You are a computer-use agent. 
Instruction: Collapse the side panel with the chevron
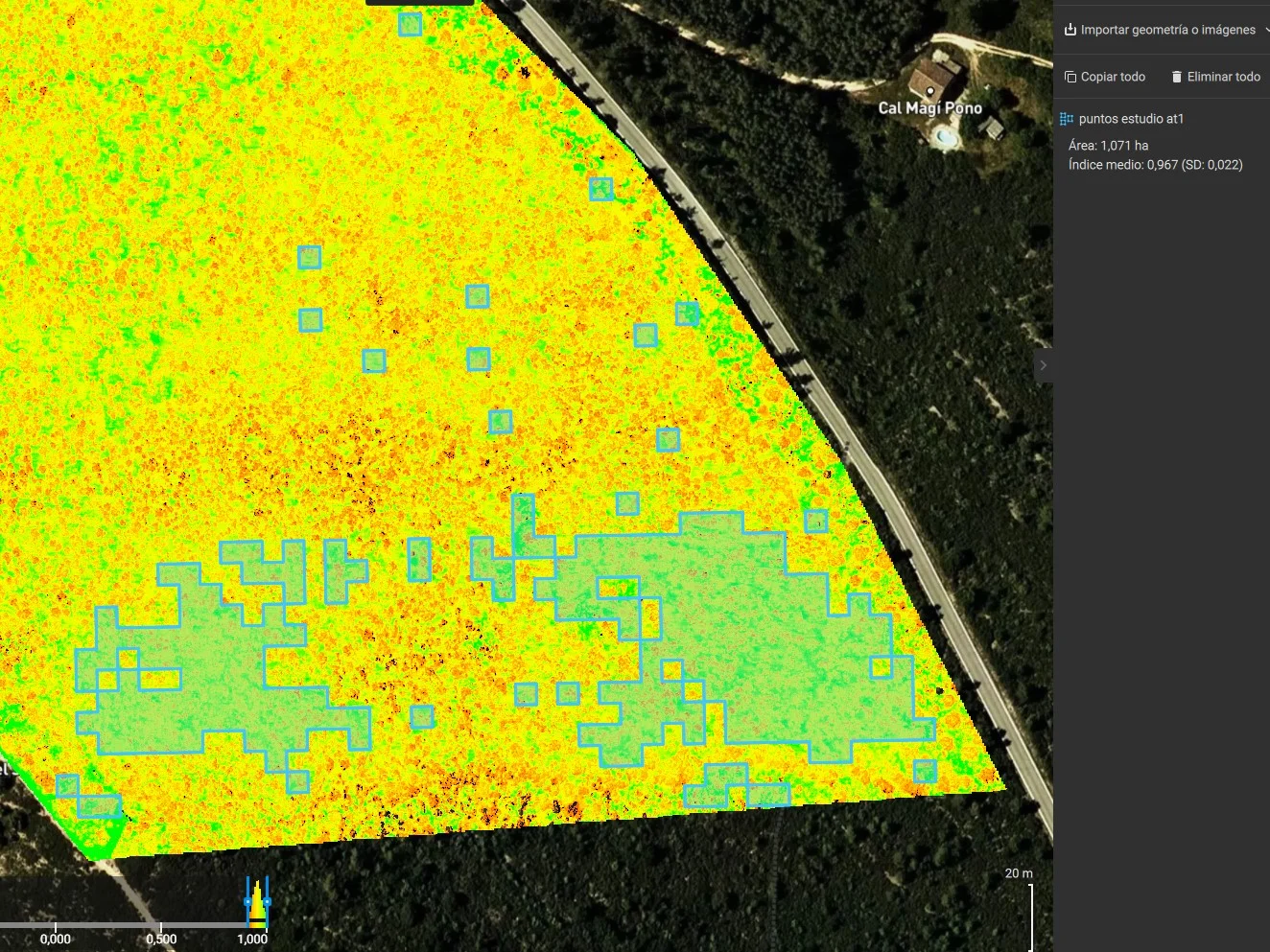coord(1043,365)
